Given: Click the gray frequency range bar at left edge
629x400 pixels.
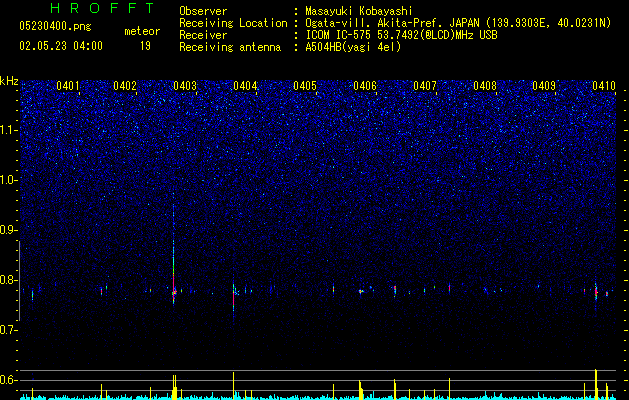Looking at the screenshot, I should click(19, 281).
